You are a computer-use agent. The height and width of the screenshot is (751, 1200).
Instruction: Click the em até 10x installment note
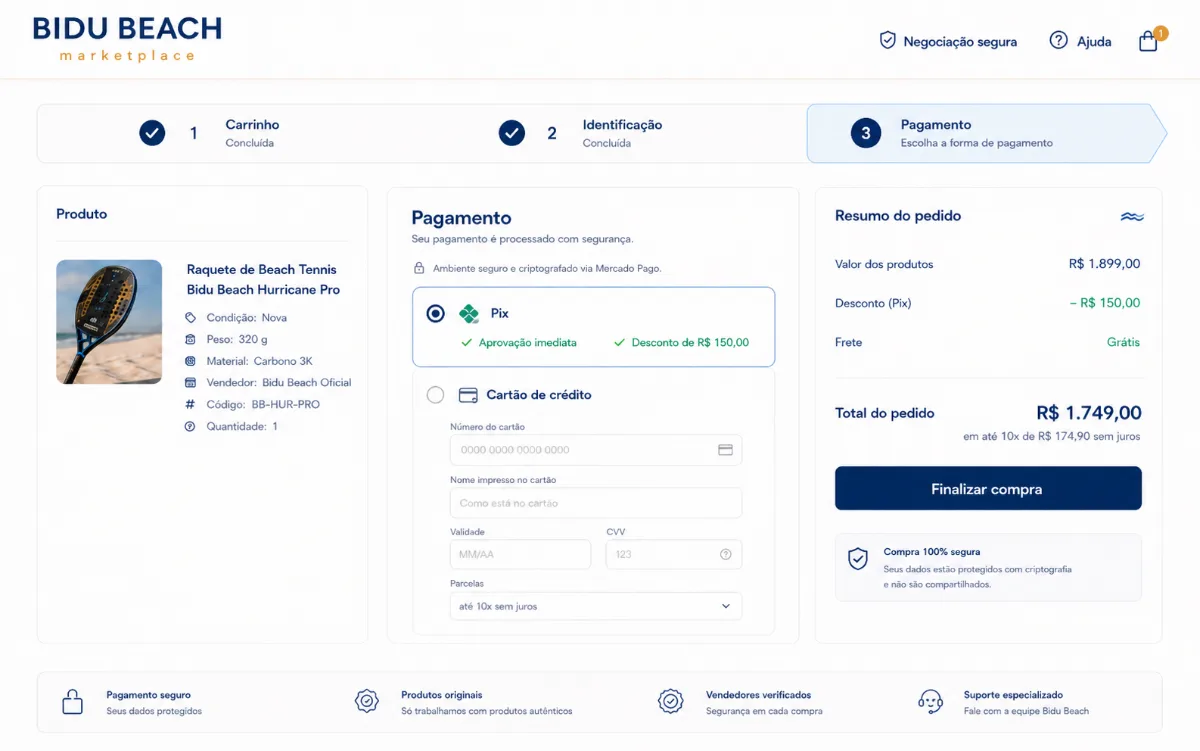1052,436
